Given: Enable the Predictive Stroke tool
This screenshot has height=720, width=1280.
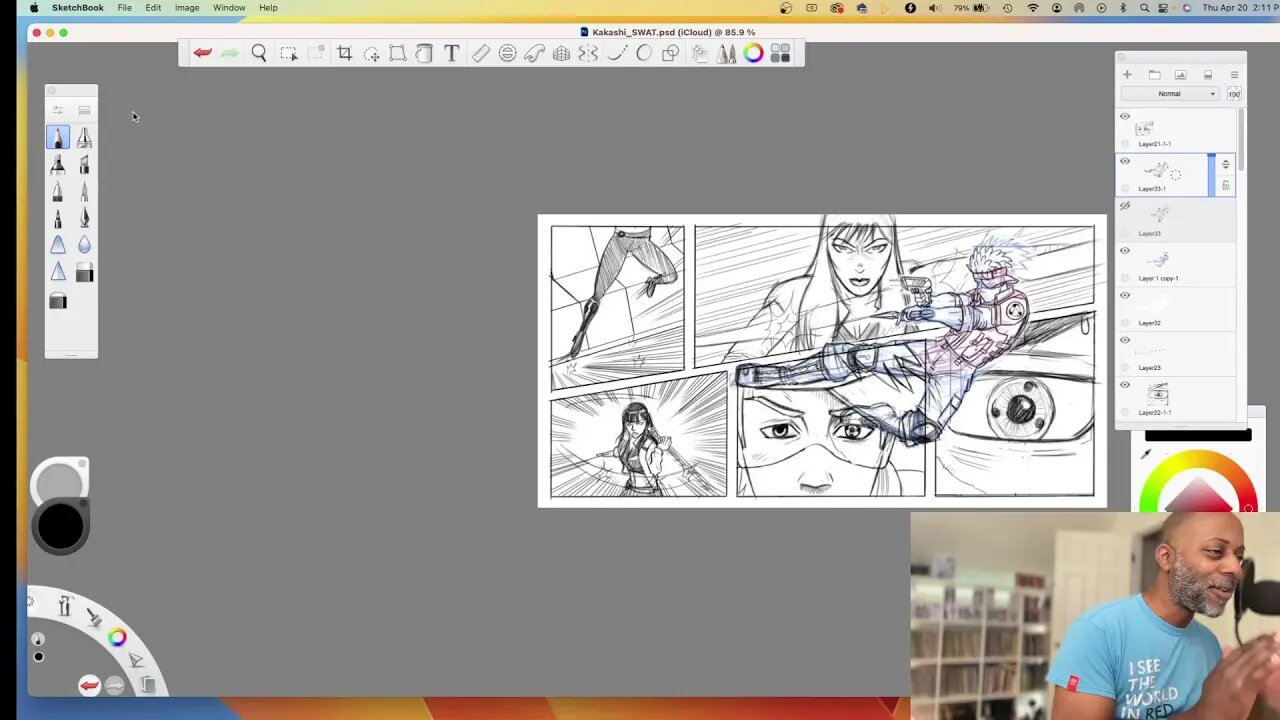Looking at the screenshot, I should tap(643, 53).
